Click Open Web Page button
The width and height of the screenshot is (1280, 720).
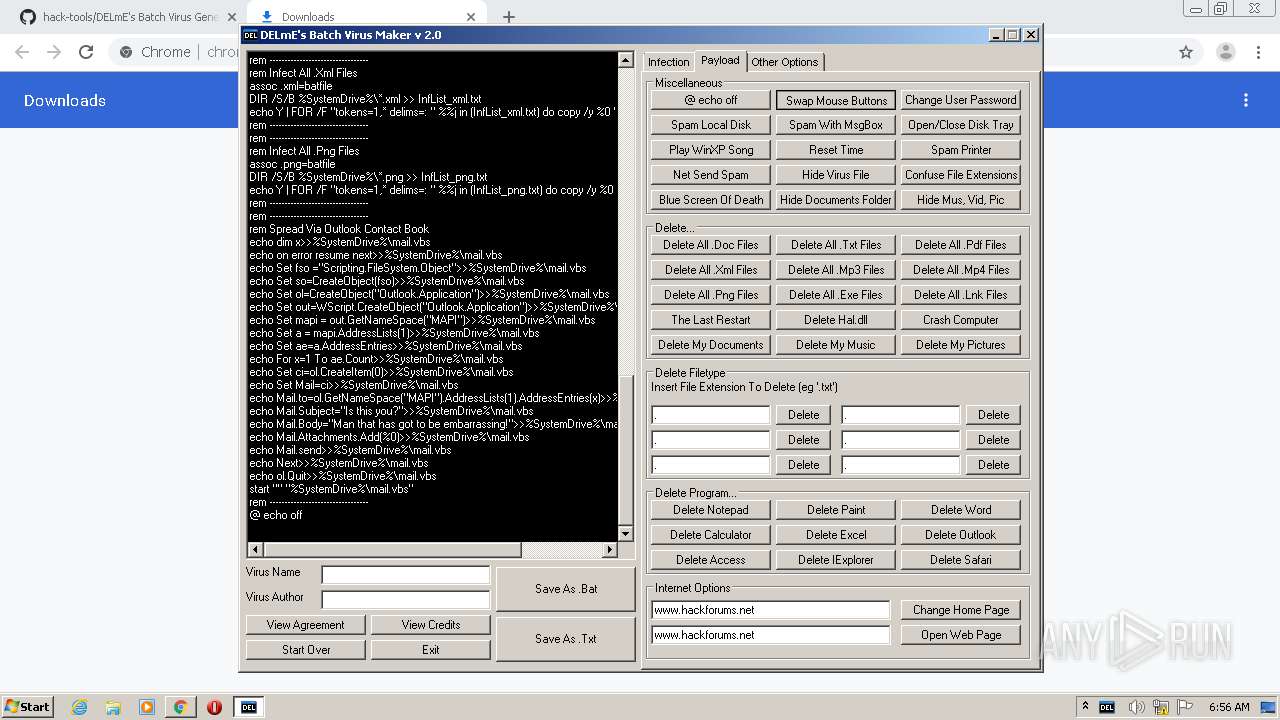point(961,635)
